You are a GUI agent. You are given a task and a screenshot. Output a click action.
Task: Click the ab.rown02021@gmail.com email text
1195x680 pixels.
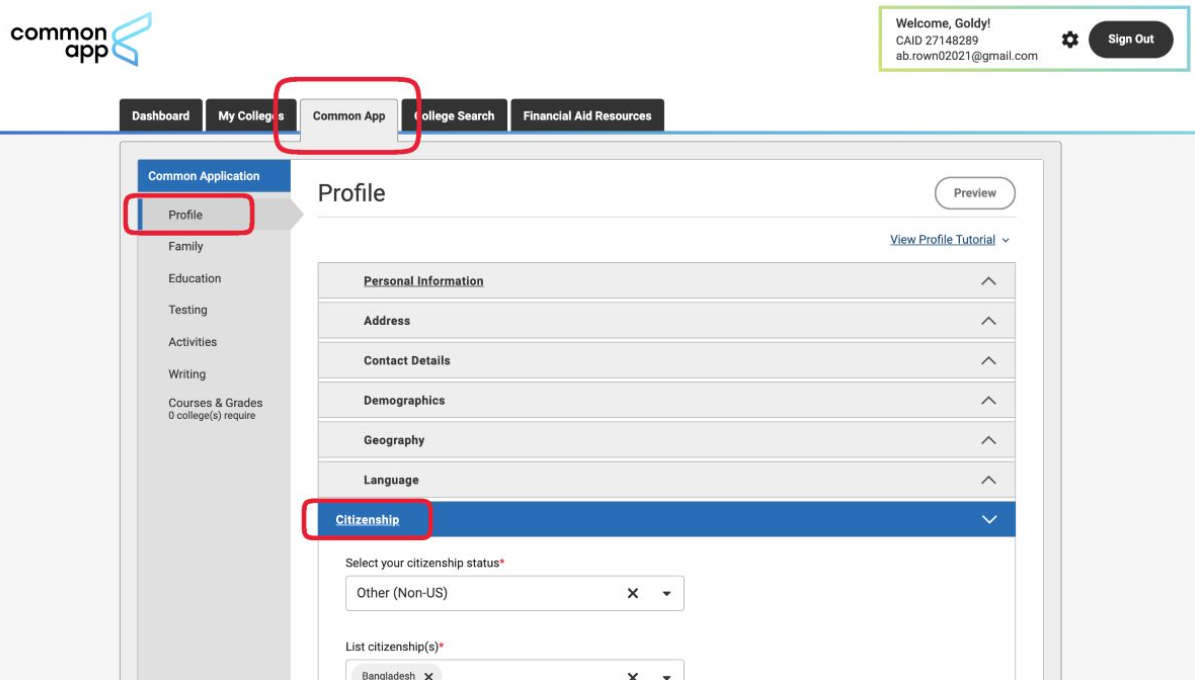pos(966,56)
